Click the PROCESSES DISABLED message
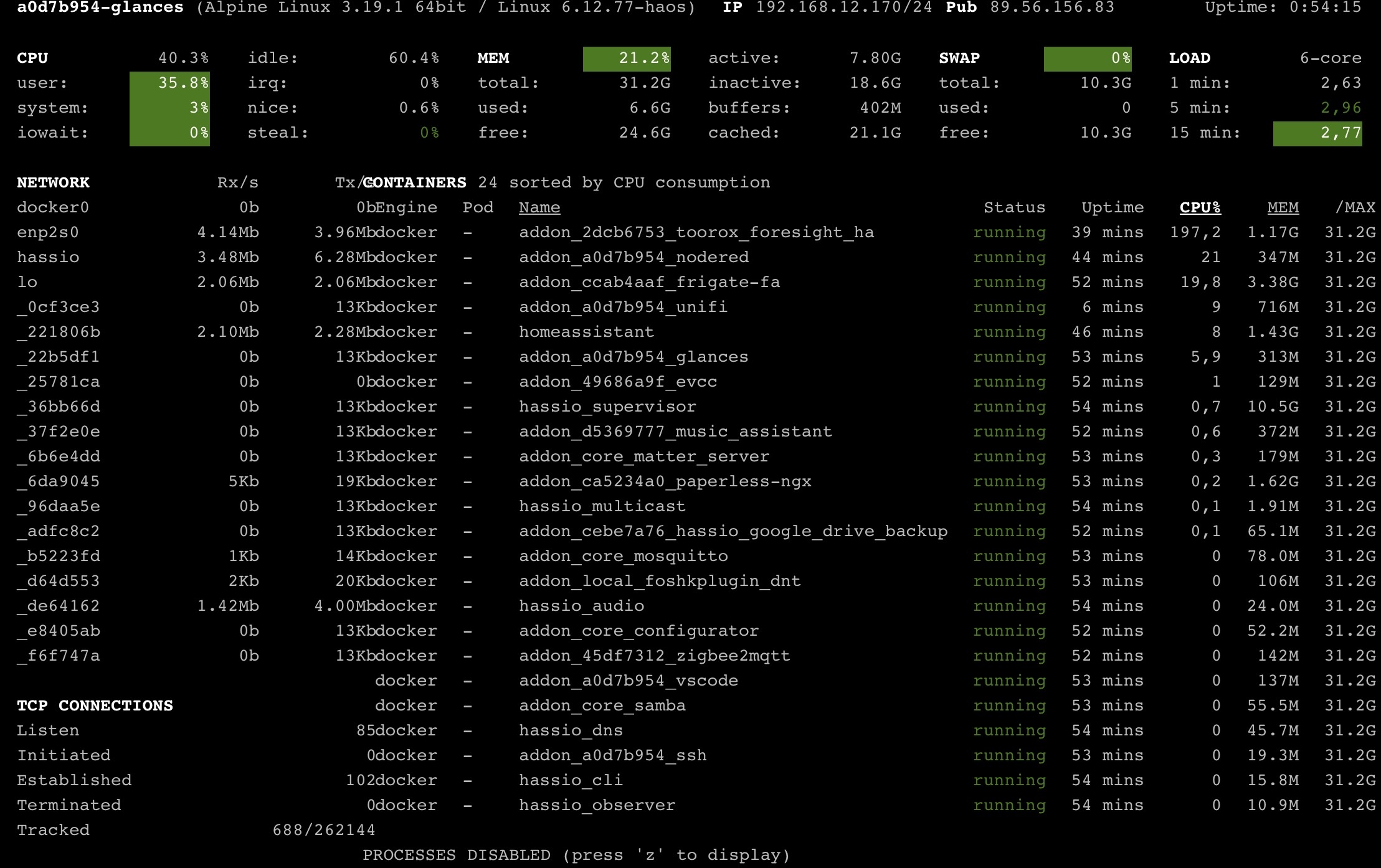The width and height of the screenshot is (1381, 868). (x=576, y=855)
